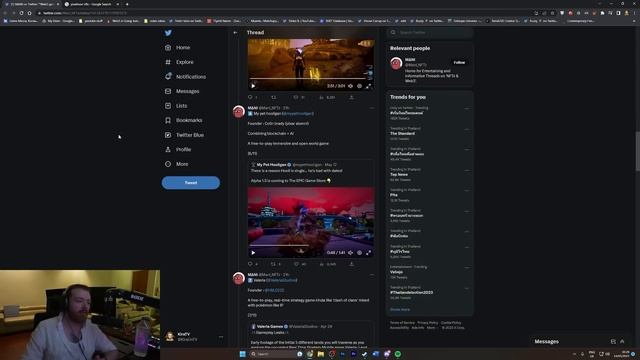Open MANI avatar on Valeria tweet
Viewport: 640px width, 360px height.
pos(238,278)
